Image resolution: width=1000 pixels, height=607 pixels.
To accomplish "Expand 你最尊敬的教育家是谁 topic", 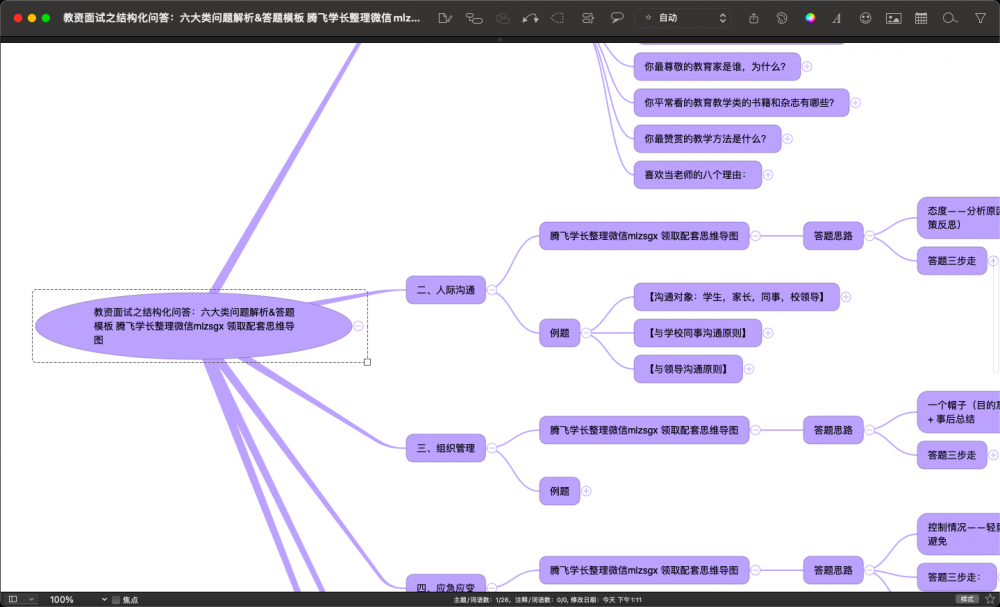I will [x=807, y=66].
